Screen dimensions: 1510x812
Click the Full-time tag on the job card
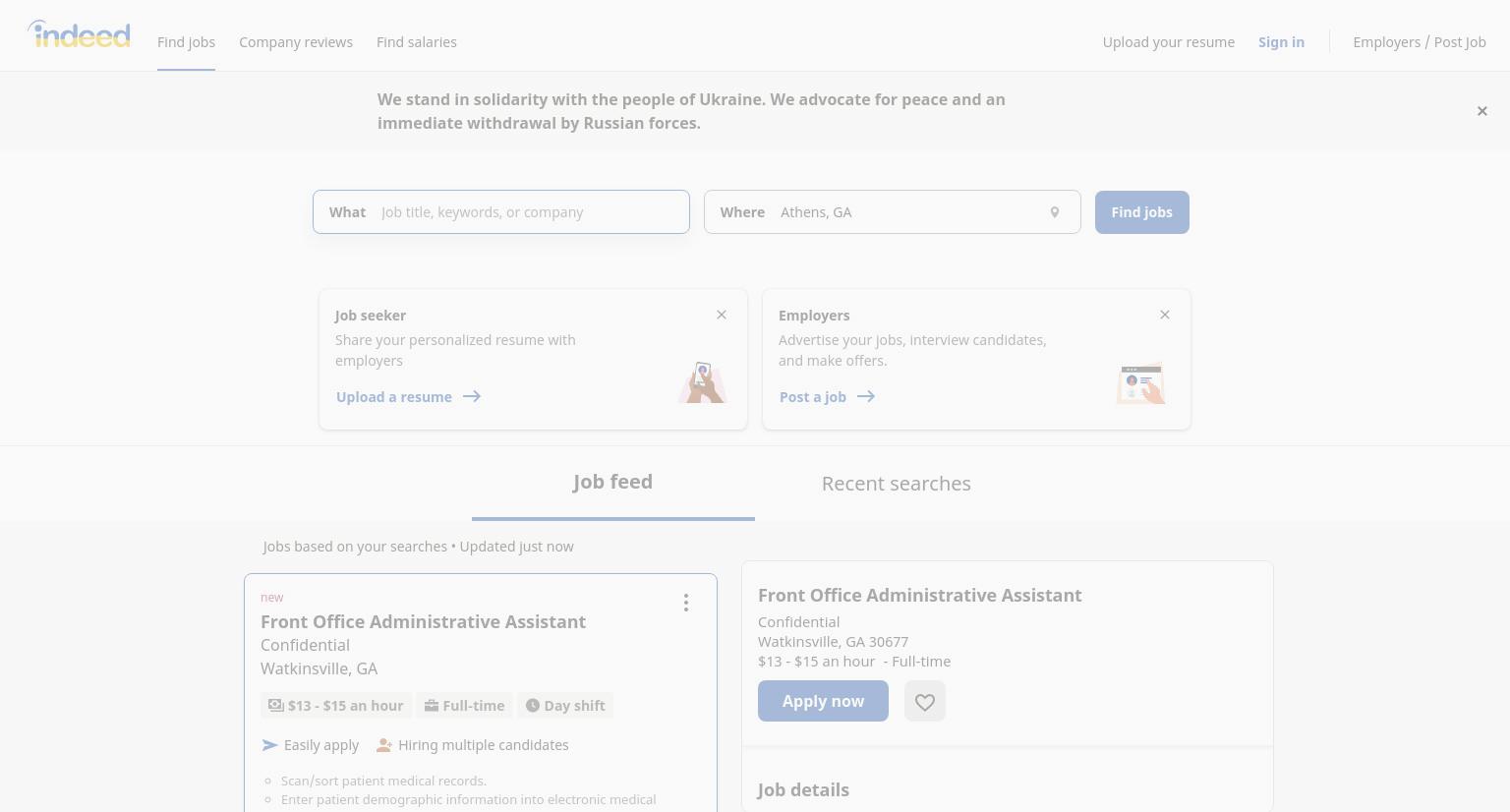[464, 706]
